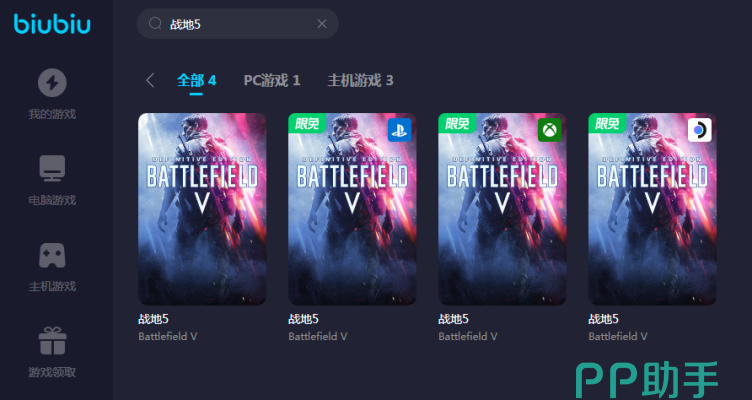Open first Battlefield V cover without badge
The image size is (752, 400).
[x=202, y=209]
